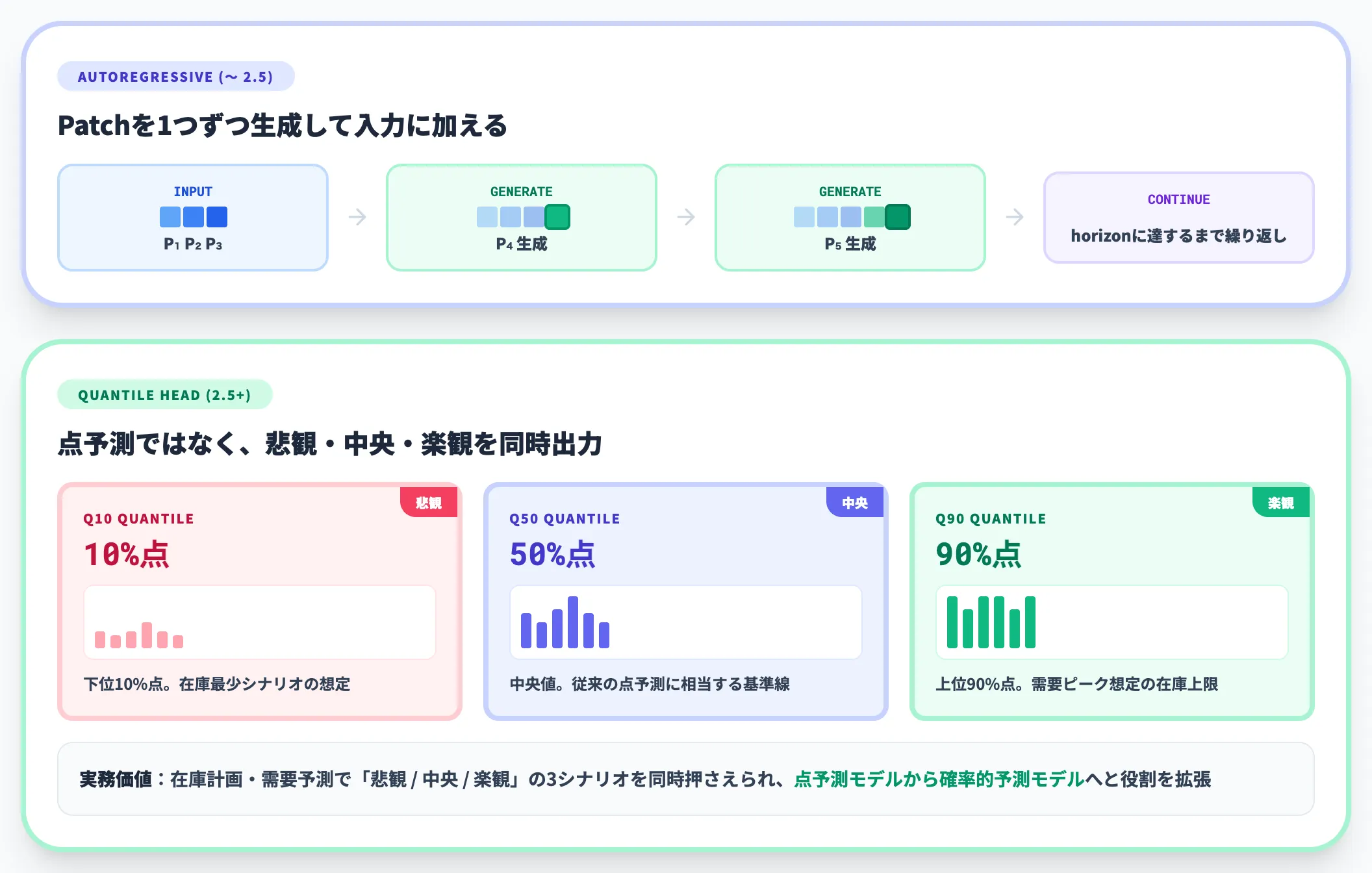Screen dimensions: 1372x873
Task: Click the Q50 QUANTILE label
Action: pos(565,519)
